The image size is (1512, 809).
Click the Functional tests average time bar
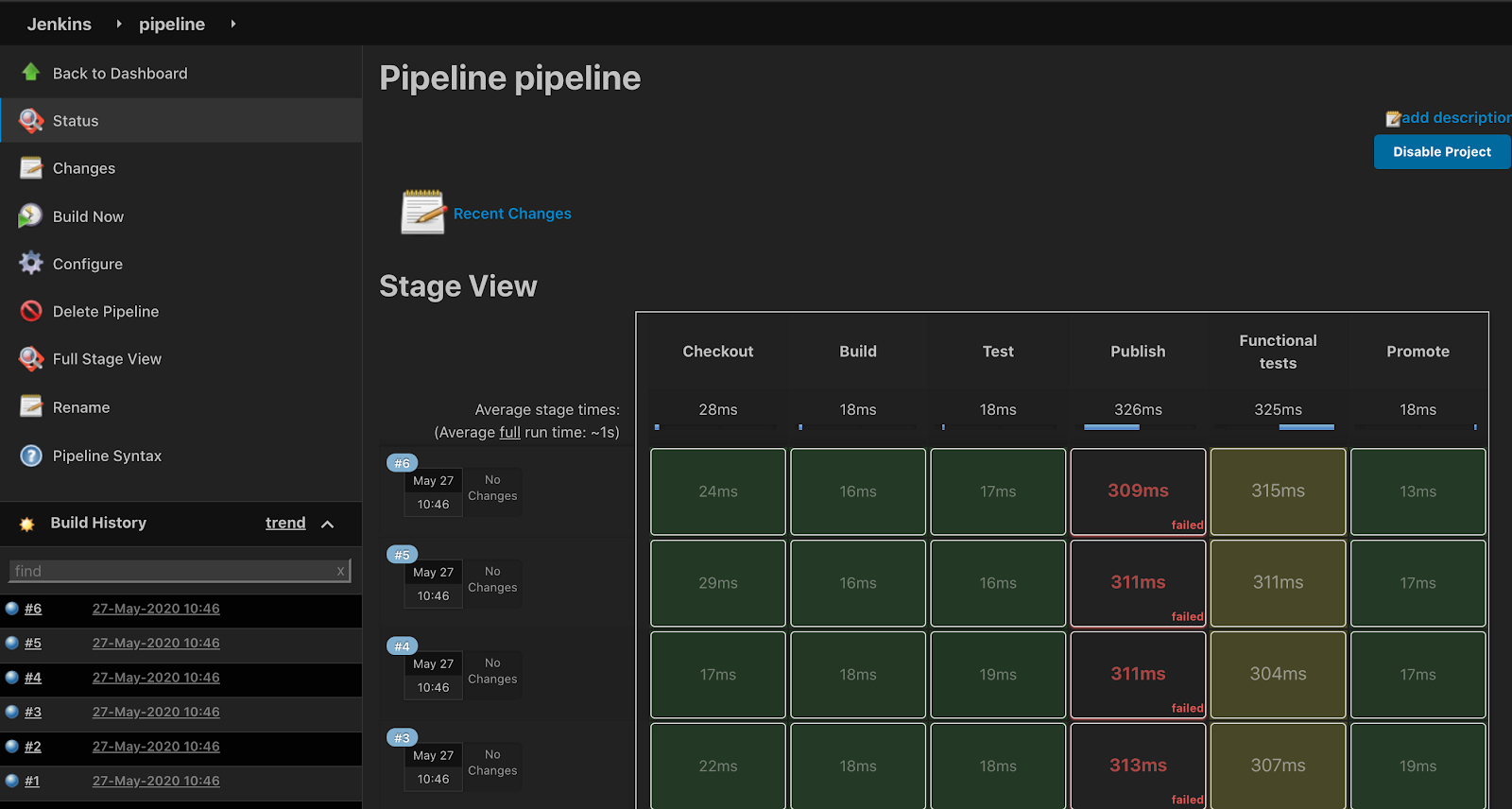click(1306, 427)
